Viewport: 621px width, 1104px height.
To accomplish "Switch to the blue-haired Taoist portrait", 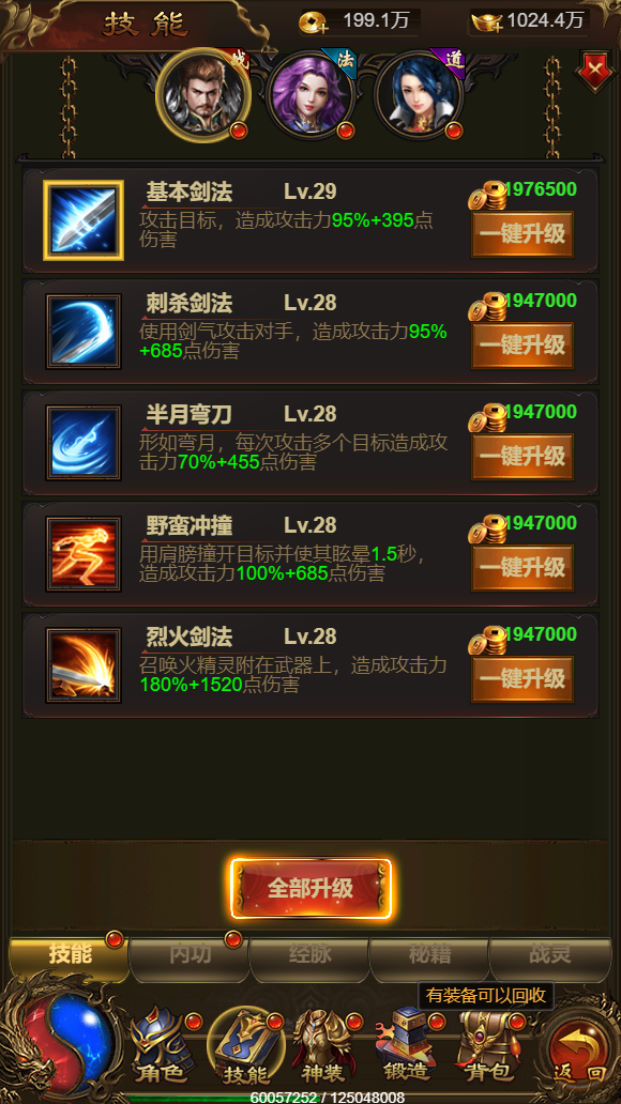I will click(419, 95).
